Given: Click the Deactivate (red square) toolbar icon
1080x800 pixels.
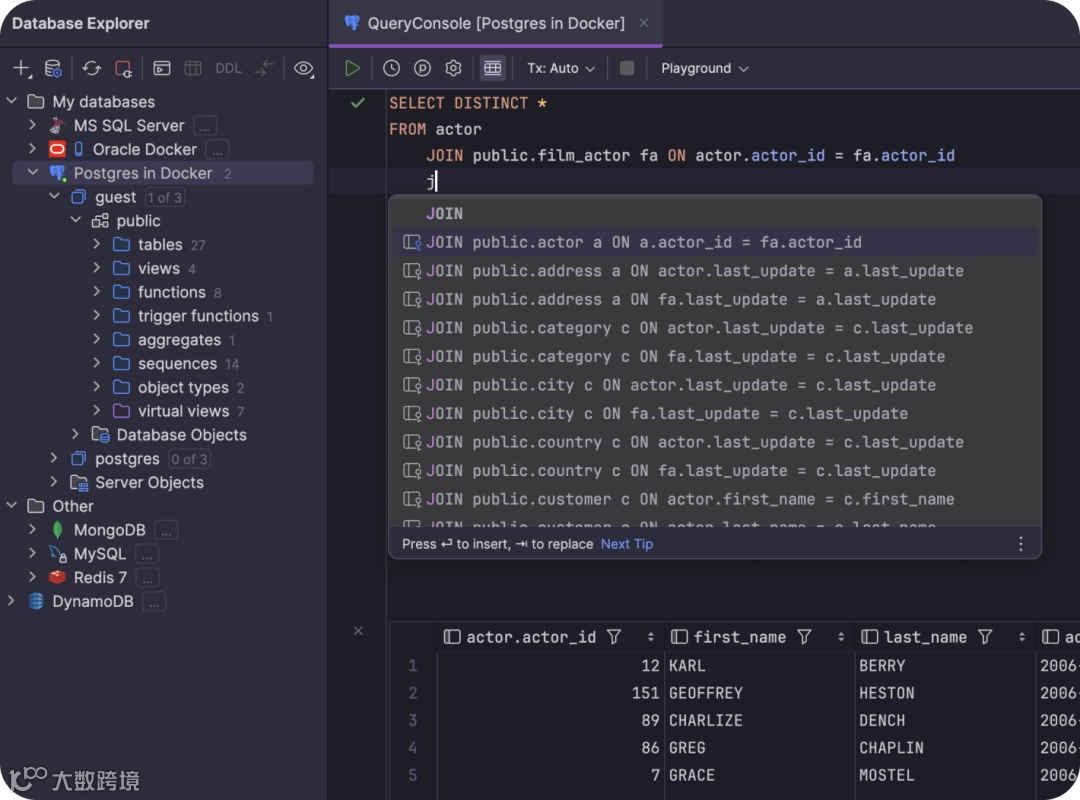Looking at the screenshot, I should [123, 68].
